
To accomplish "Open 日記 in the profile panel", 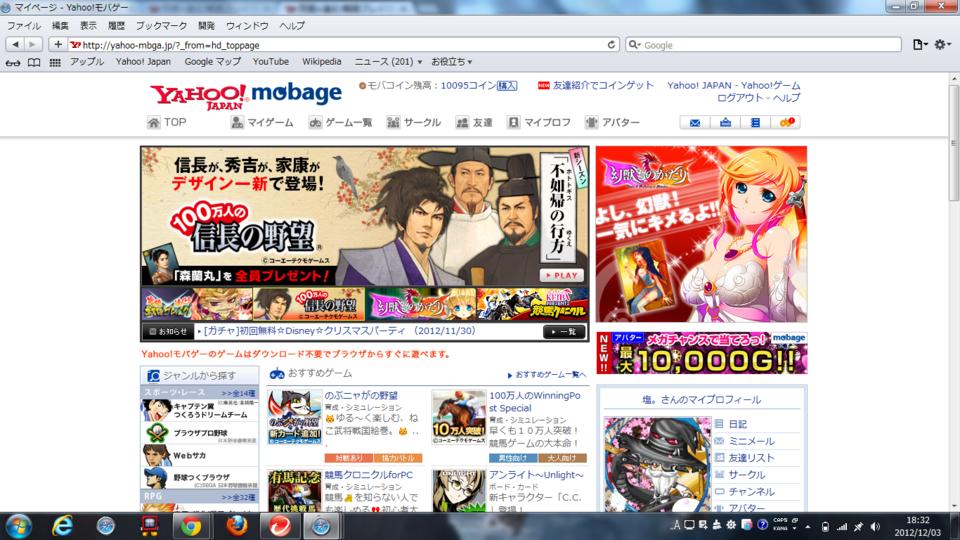I will pyautogui.click(x=737, y=424).
